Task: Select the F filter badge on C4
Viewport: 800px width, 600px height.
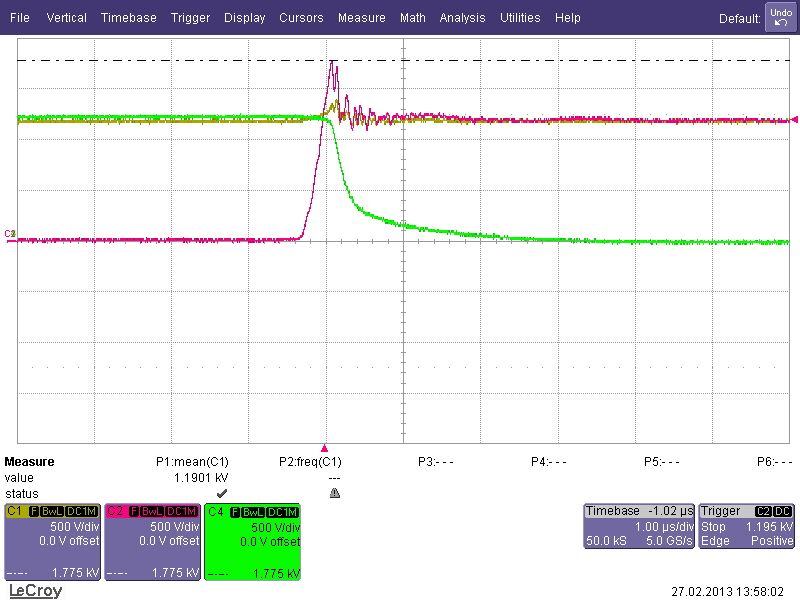Action: click(x=235, y=511)
